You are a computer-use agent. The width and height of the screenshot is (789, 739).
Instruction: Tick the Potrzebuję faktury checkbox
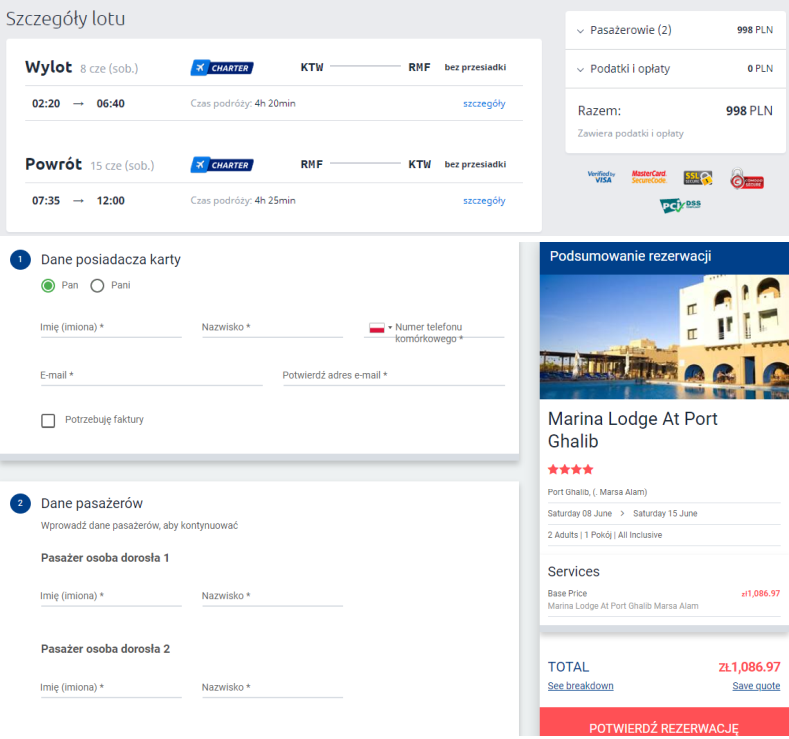[48, 421]
